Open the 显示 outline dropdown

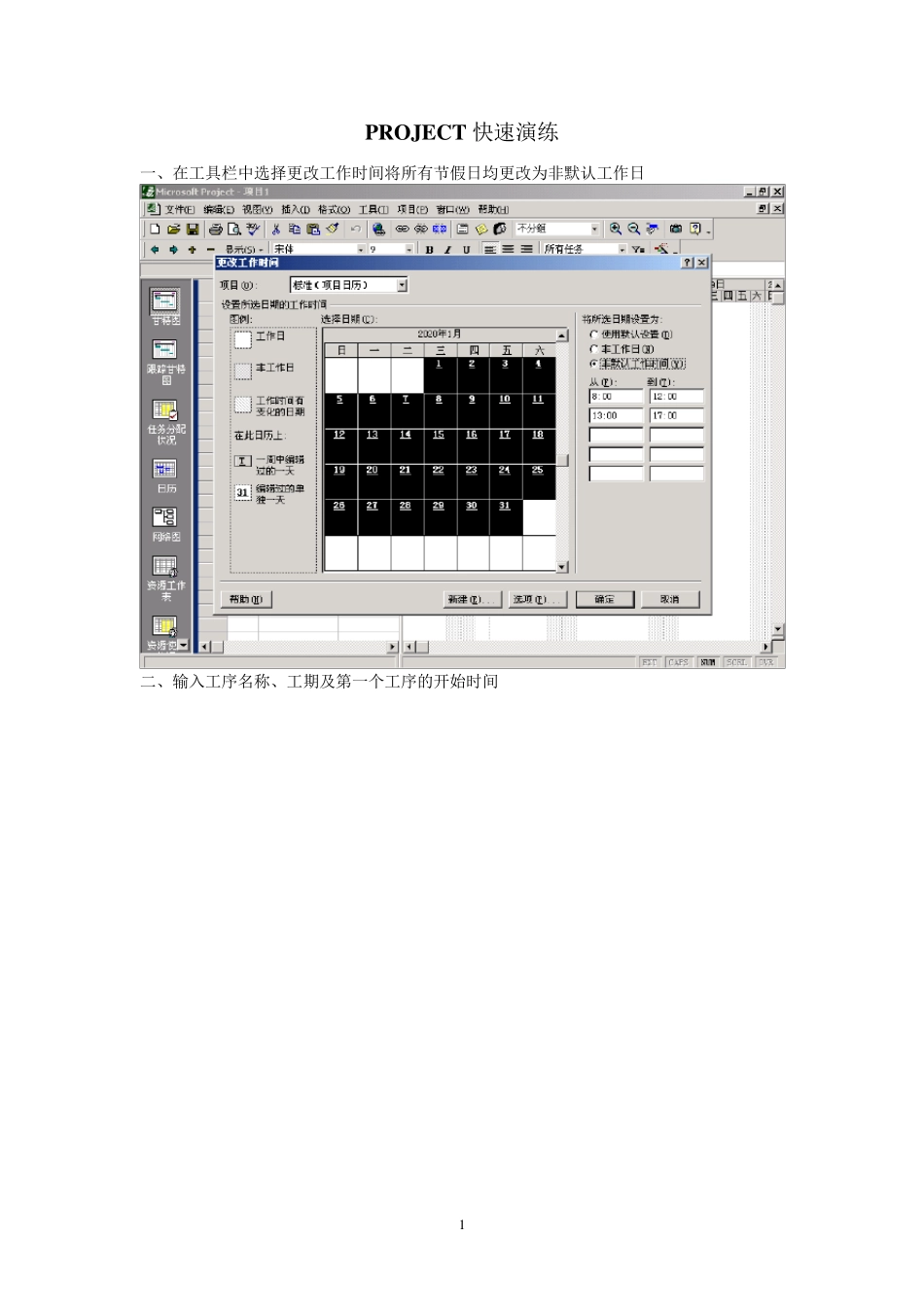click(x=242, y=250)
